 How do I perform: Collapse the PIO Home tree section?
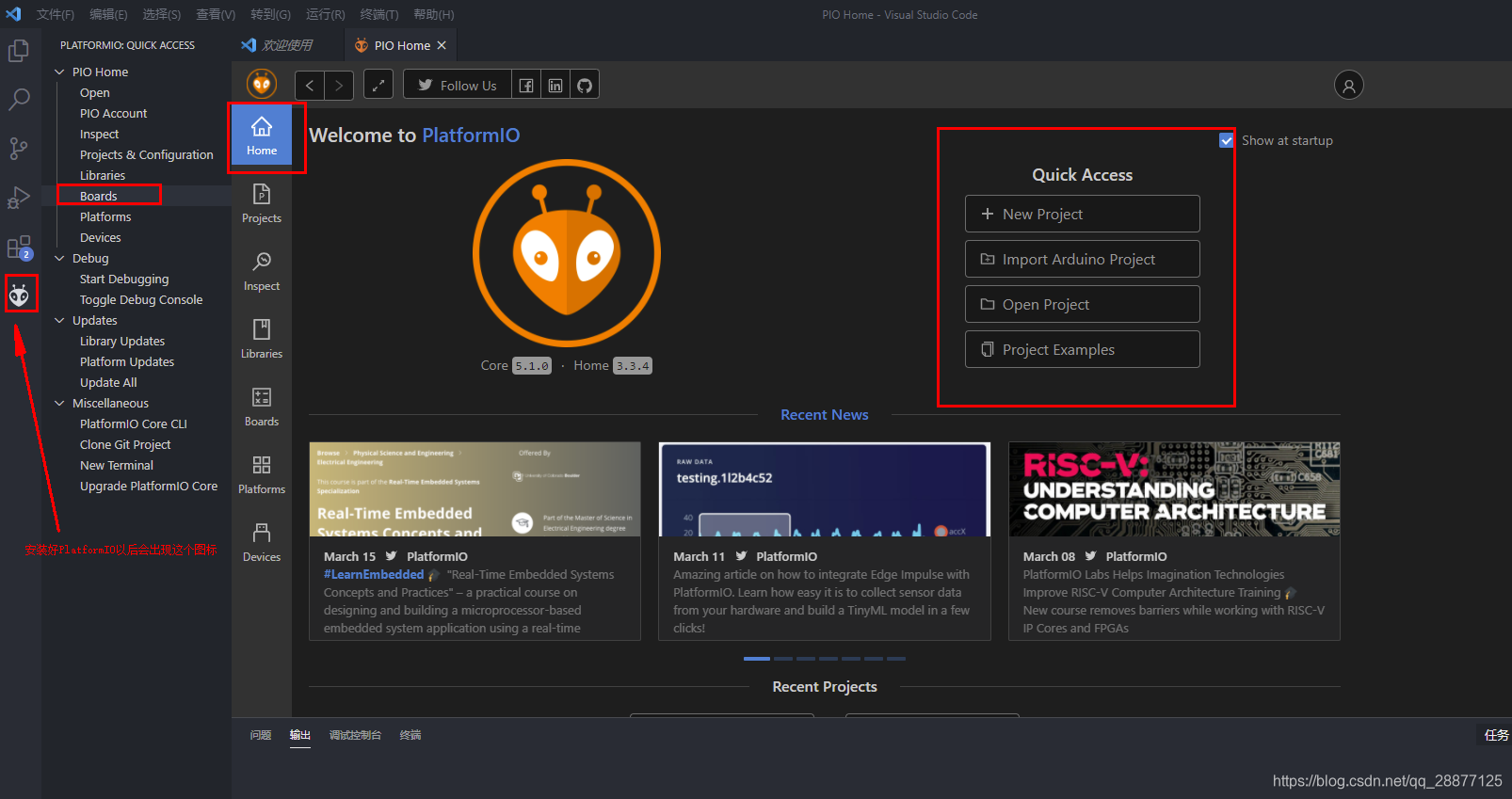click(60, 72)
